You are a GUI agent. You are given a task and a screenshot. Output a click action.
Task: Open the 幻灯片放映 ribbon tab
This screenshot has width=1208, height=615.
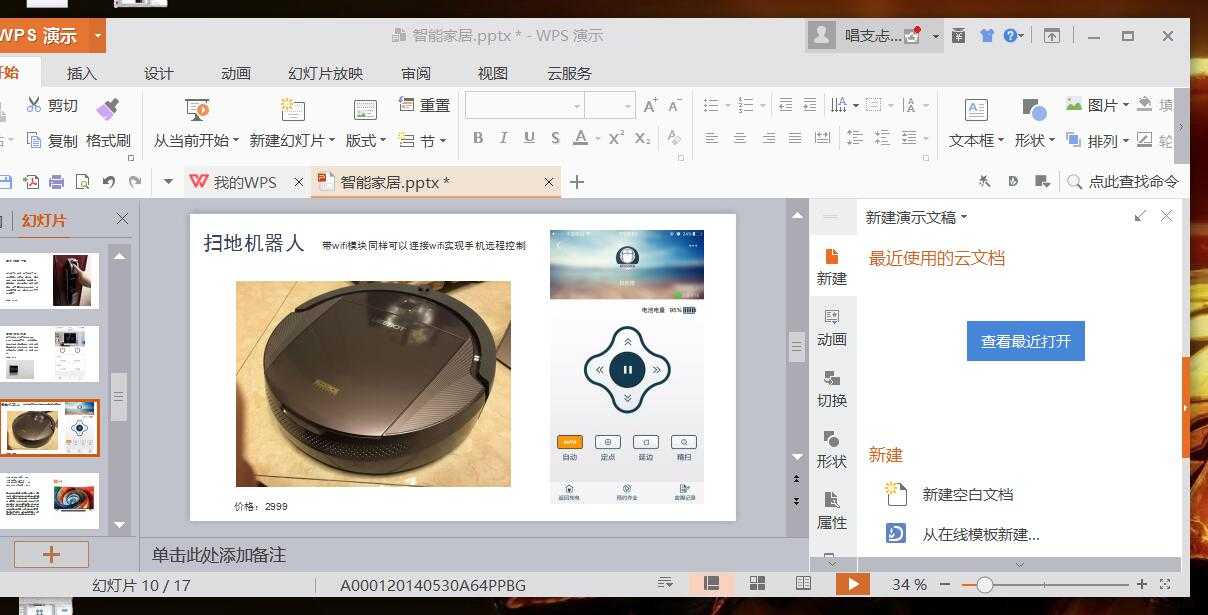[x=325, y=73]
